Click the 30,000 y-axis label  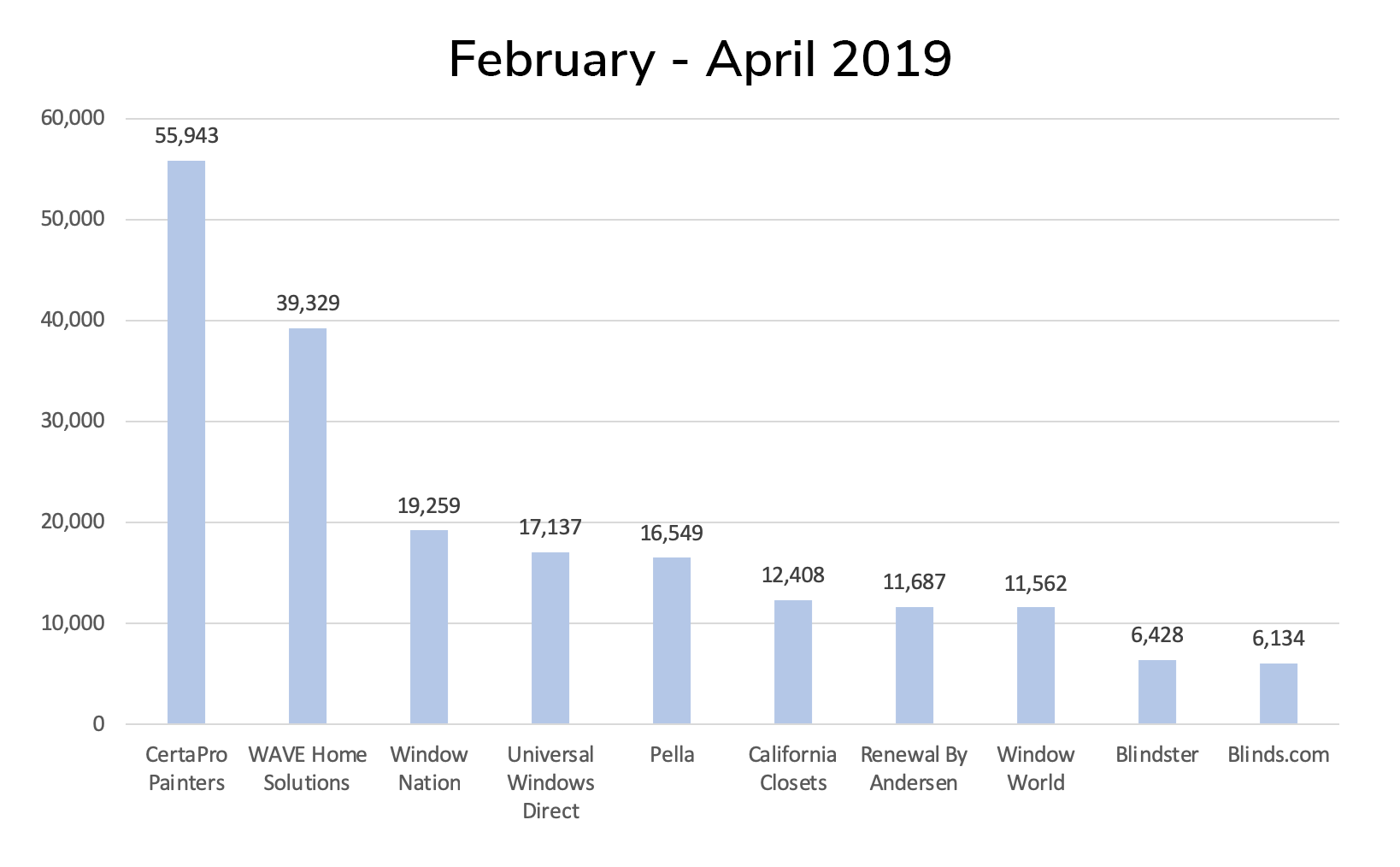[73, 421]
